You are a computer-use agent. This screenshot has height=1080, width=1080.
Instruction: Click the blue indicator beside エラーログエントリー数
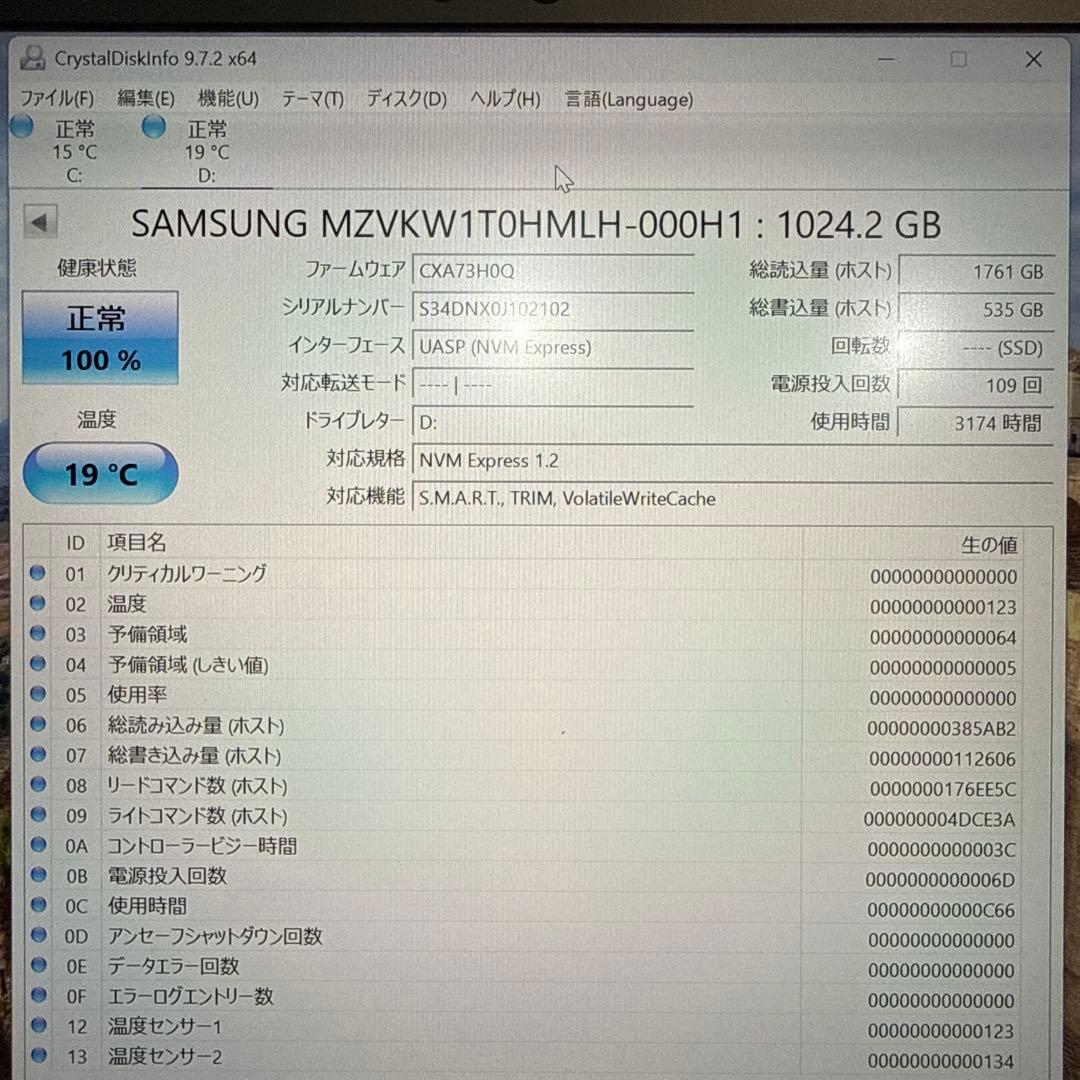[x=37, y=994]
